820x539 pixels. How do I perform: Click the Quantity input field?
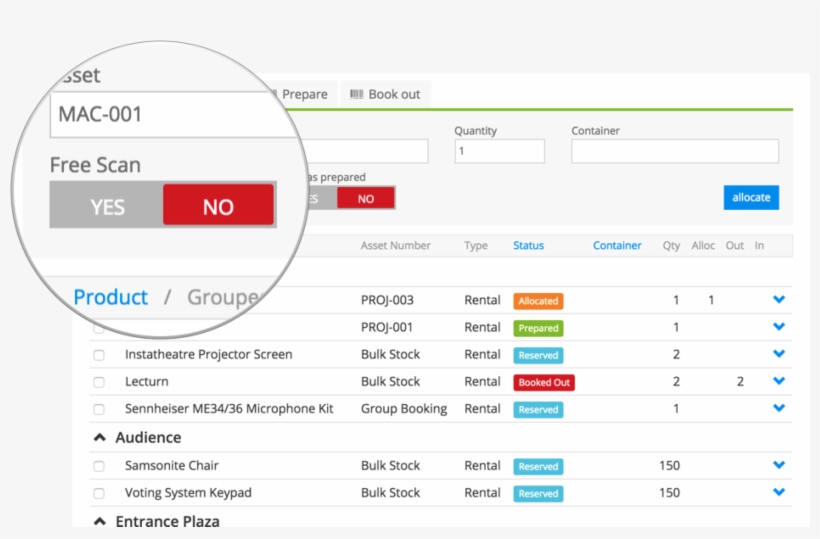pos(499,151)
